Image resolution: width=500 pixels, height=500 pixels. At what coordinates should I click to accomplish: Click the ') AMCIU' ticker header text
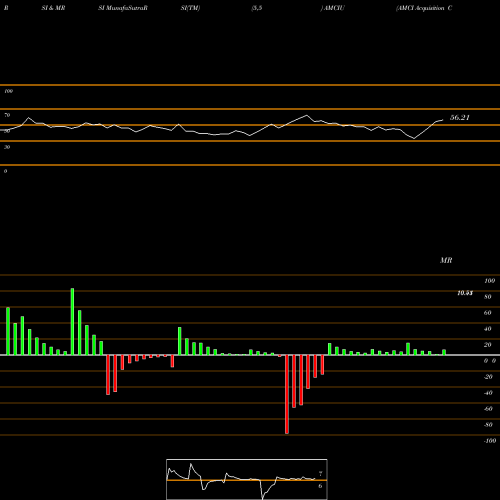pos(332,8)
